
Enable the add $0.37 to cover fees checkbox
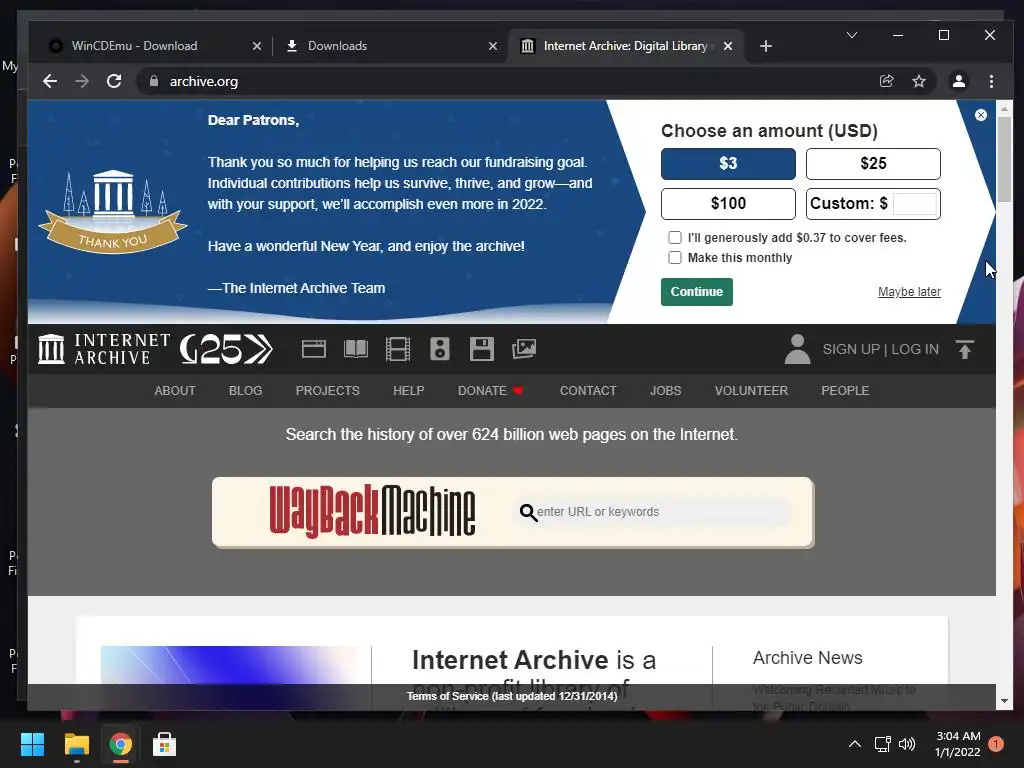tap(675, 238)
